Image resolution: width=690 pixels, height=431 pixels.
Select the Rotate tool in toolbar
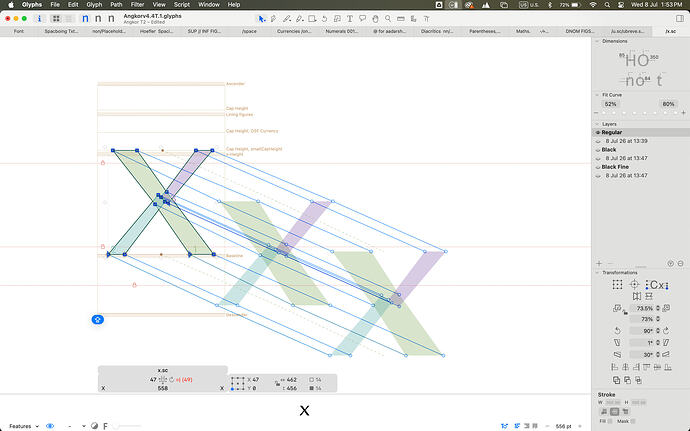[x=324, y=19]
